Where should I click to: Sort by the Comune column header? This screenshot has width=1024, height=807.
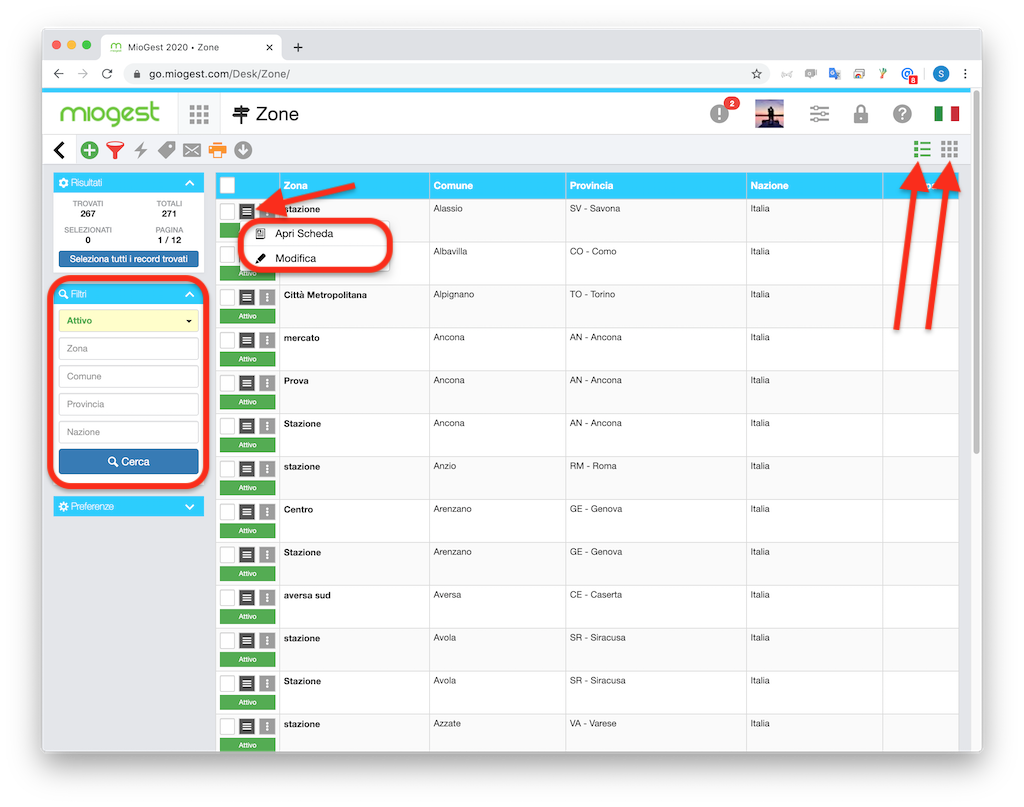click(453, 185)
